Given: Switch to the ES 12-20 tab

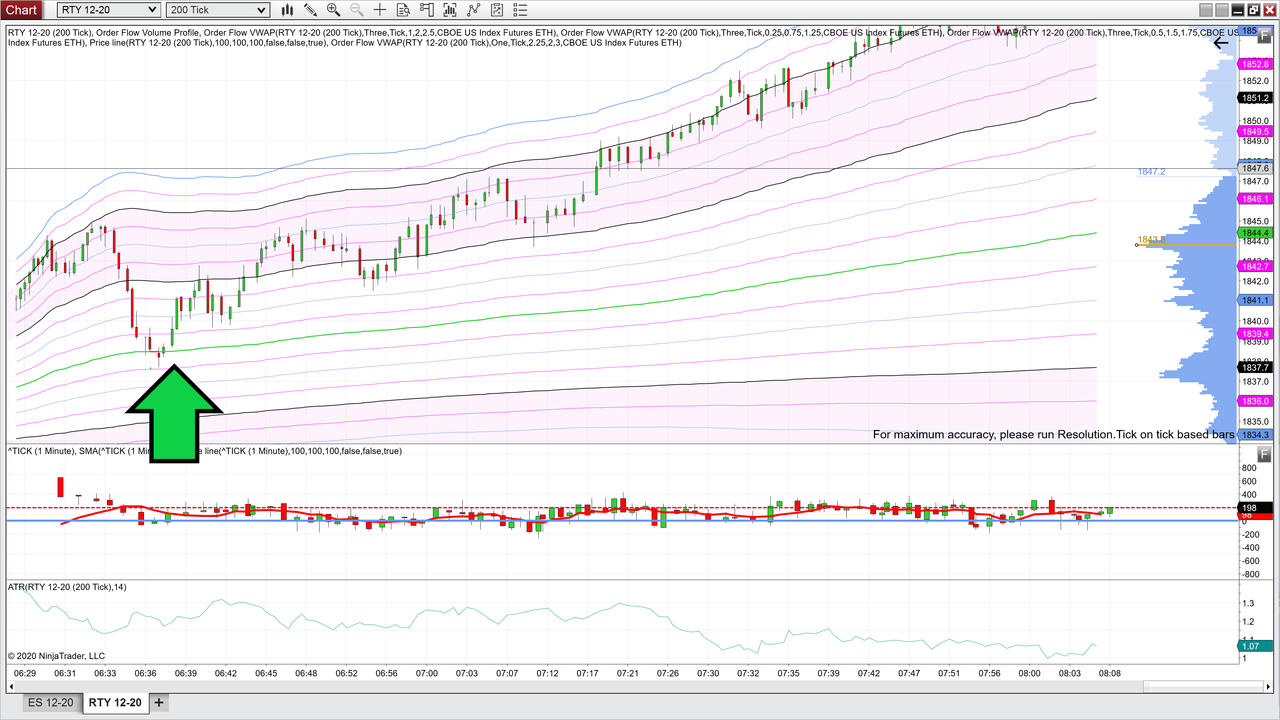Looking at the screenshot, I should 50,703.
